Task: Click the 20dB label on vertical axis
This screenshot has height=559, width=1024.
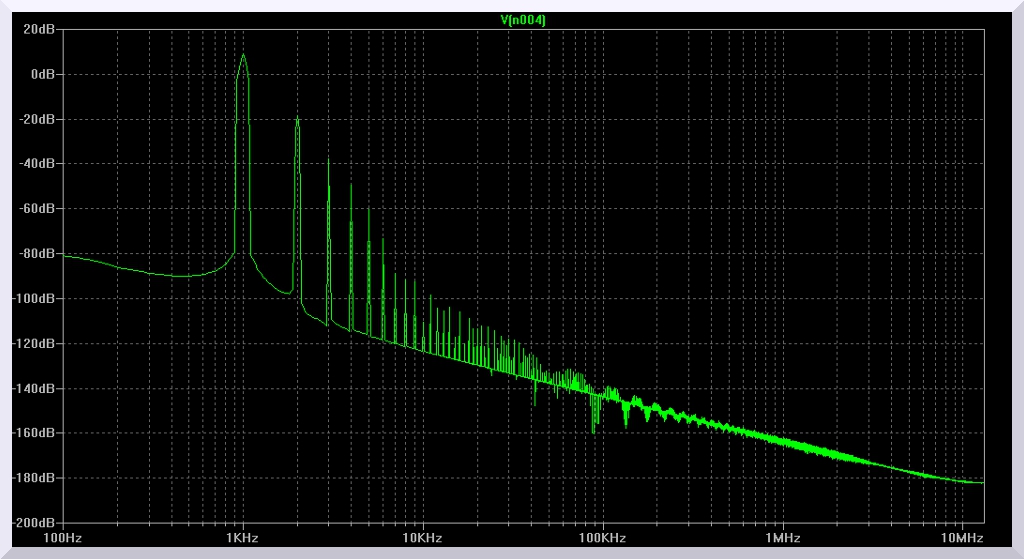Action: [x=40, y=29]
